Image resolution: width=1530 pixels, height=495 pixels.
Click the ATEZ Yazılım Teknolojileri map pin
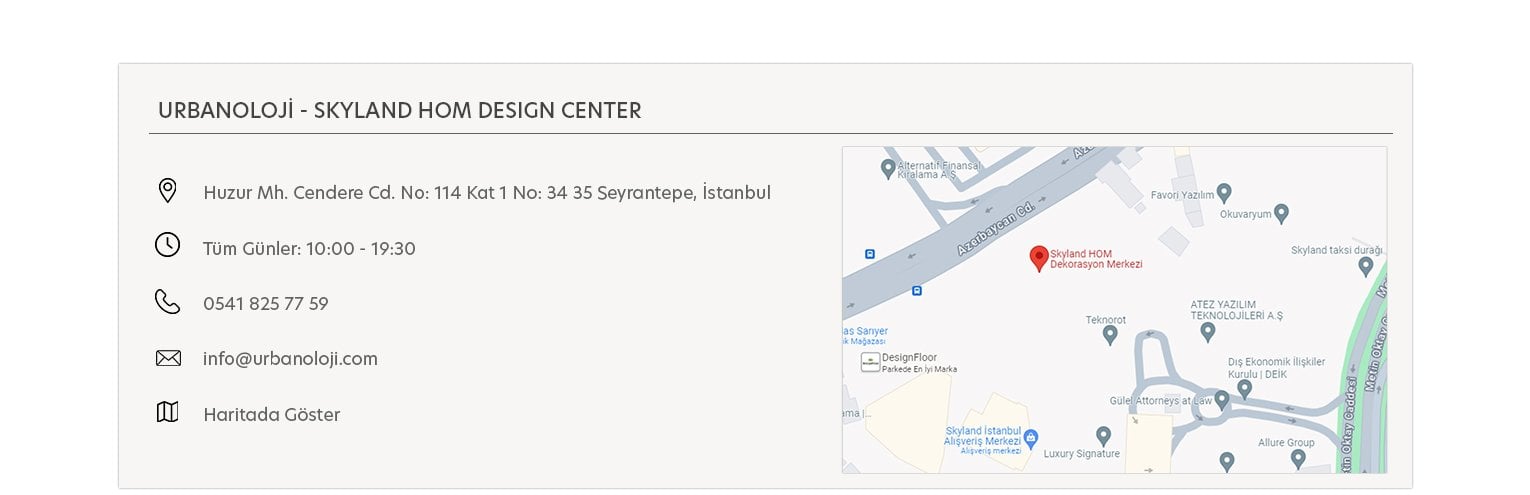(1208, 332)
